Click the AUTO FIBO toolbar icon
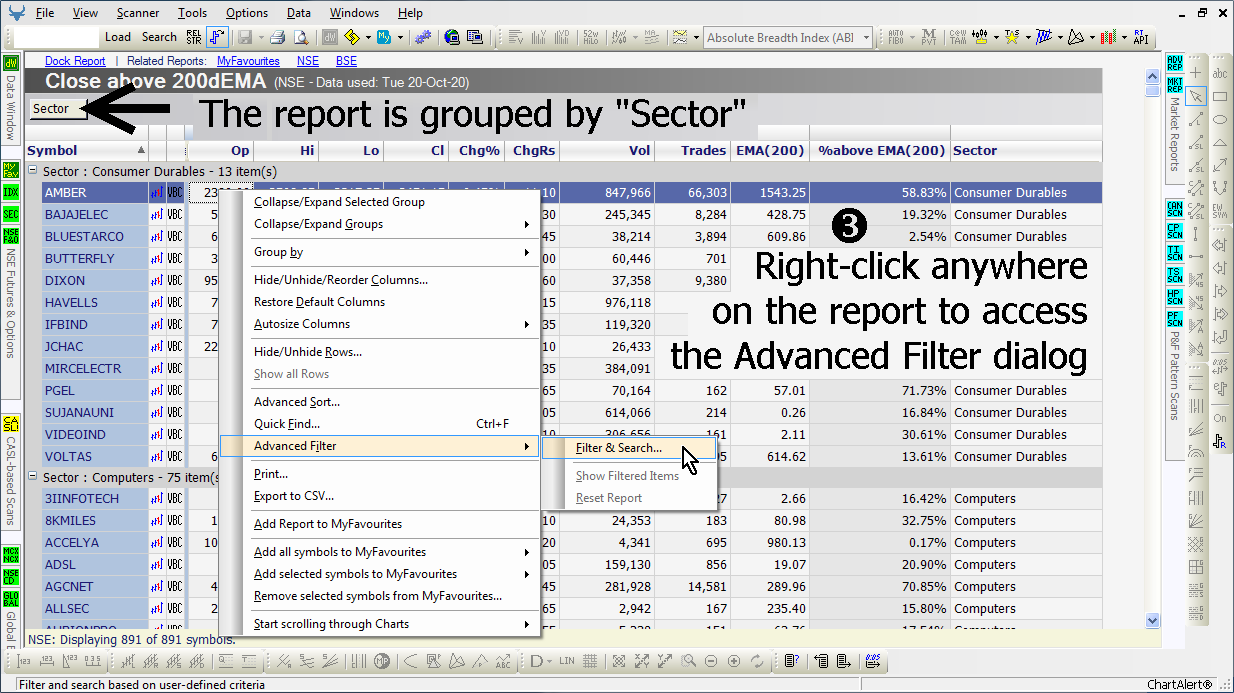 coord(896,37)
